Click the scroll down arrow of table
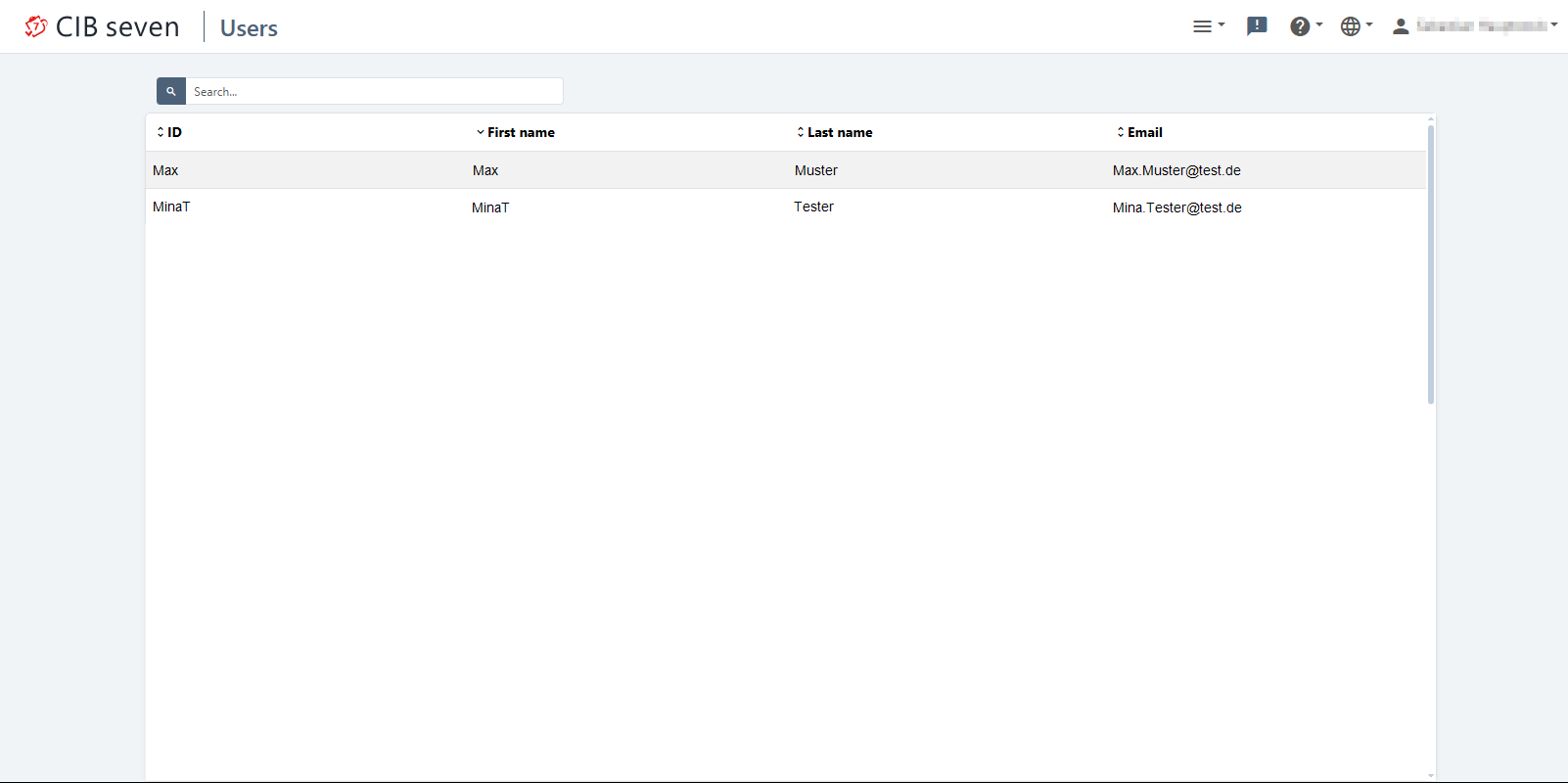The height and width of the screenshot is (783, 1568). pyautogui.click(x=1430, y=775)
